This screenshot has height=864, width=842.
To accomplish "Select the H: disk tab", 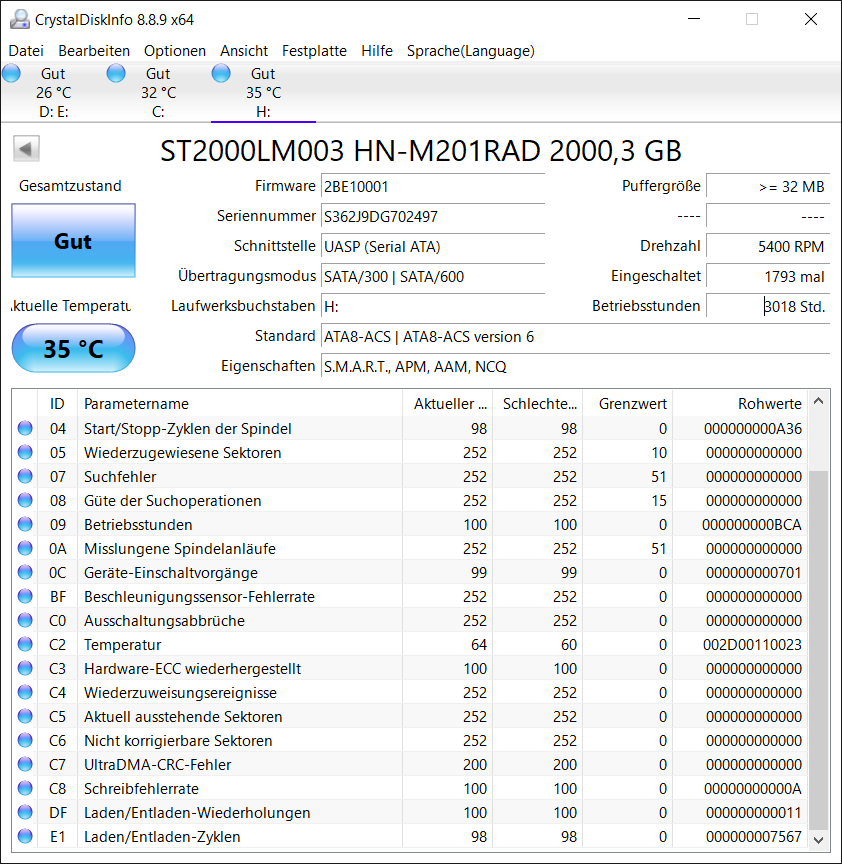I will click(x=263, y=92).
